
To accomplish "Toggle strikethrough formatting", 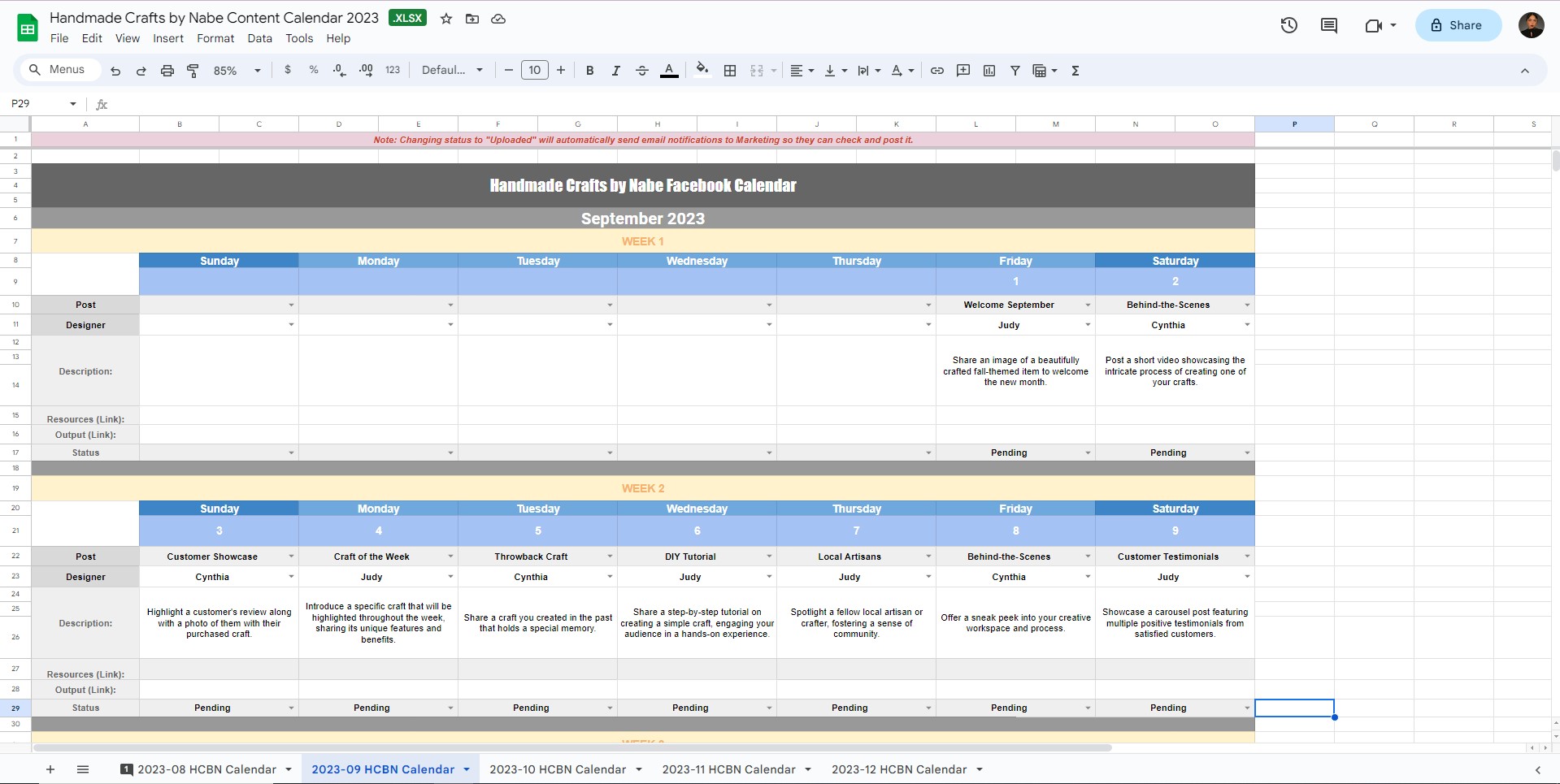I will click(x=641, y=71).
